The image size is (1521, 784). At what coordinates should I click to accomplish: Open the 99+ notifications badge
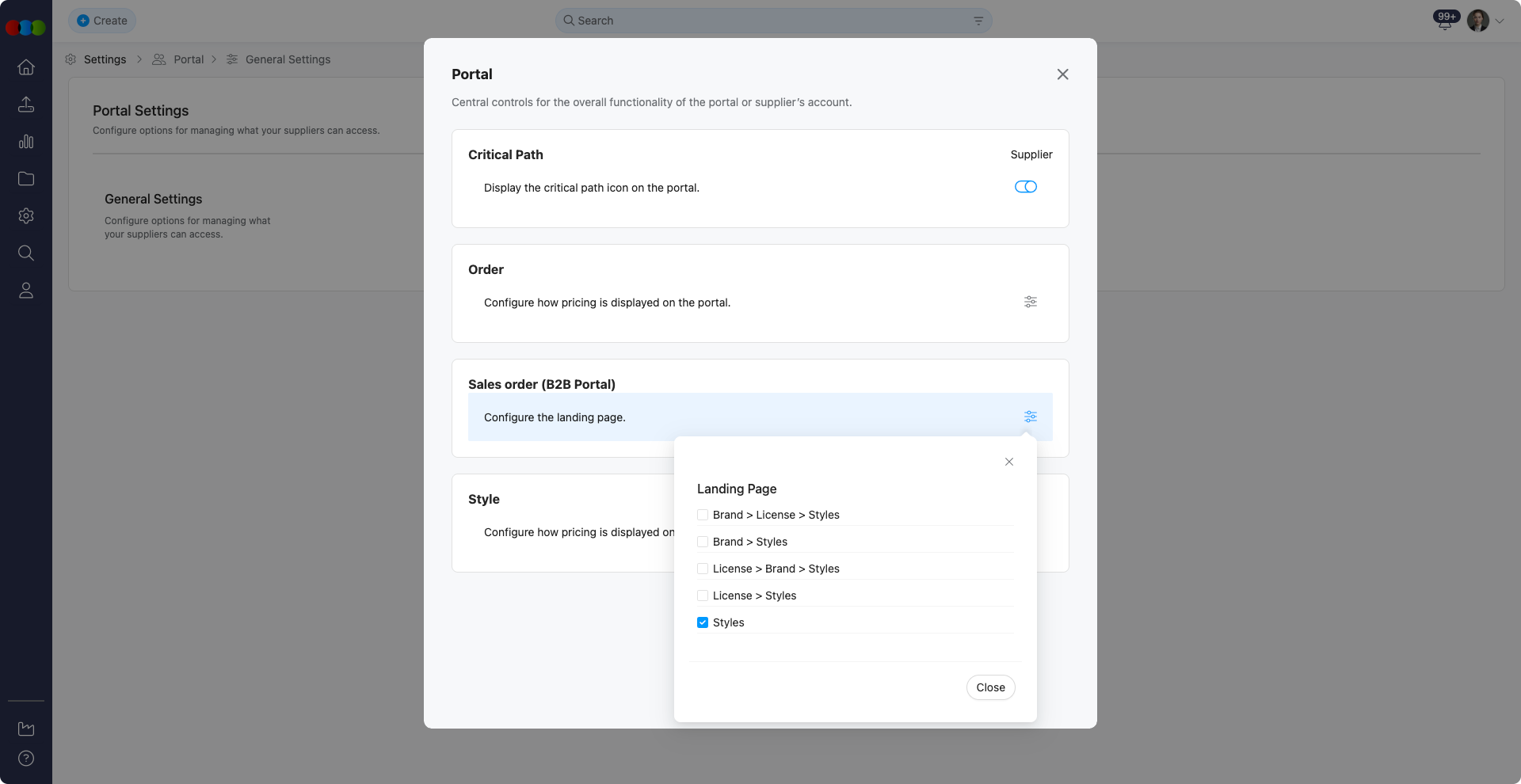point(1447,17)
